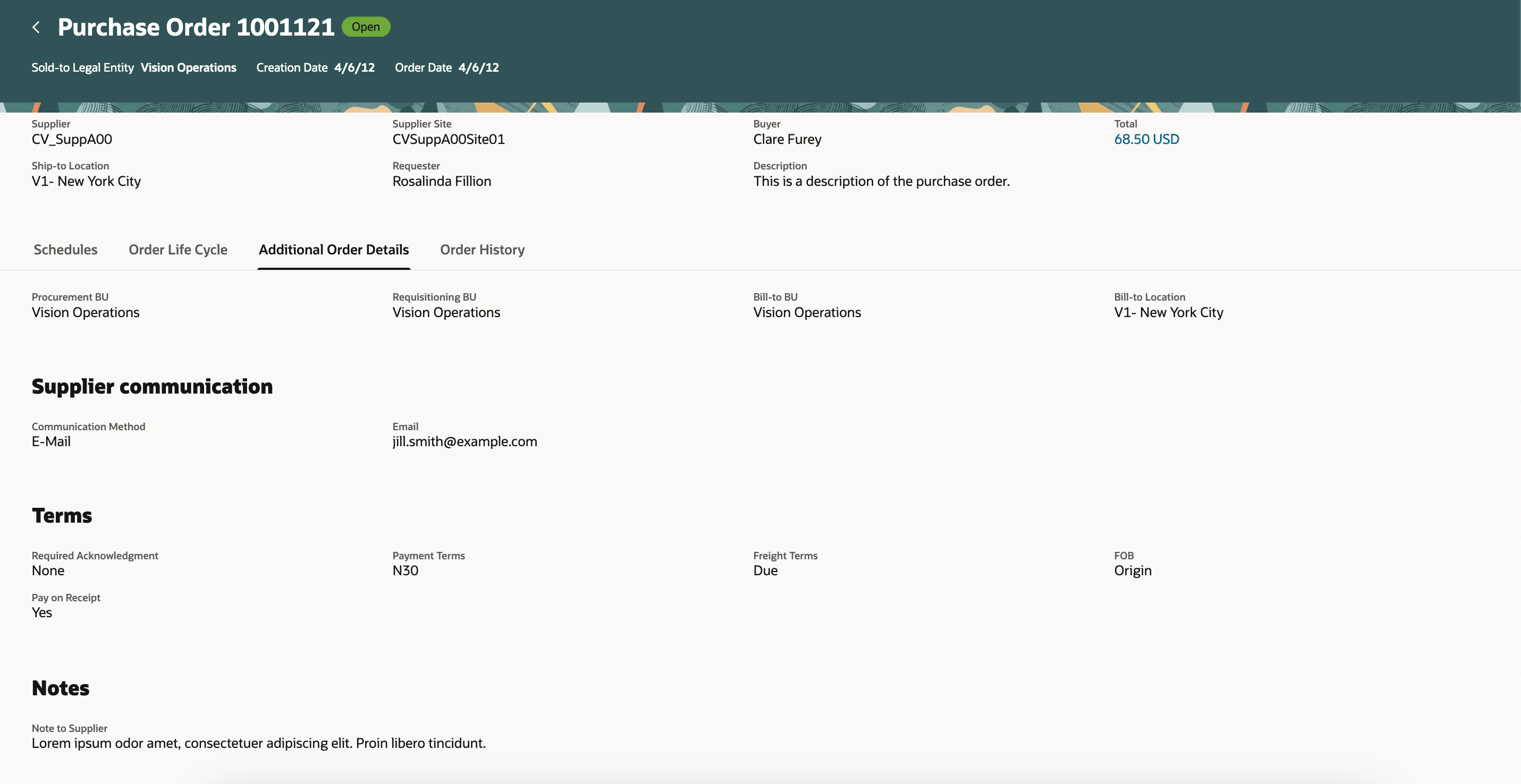
Task: Click the Supplier communication heading
Action: pyautogui.click(x=153, y=386)
